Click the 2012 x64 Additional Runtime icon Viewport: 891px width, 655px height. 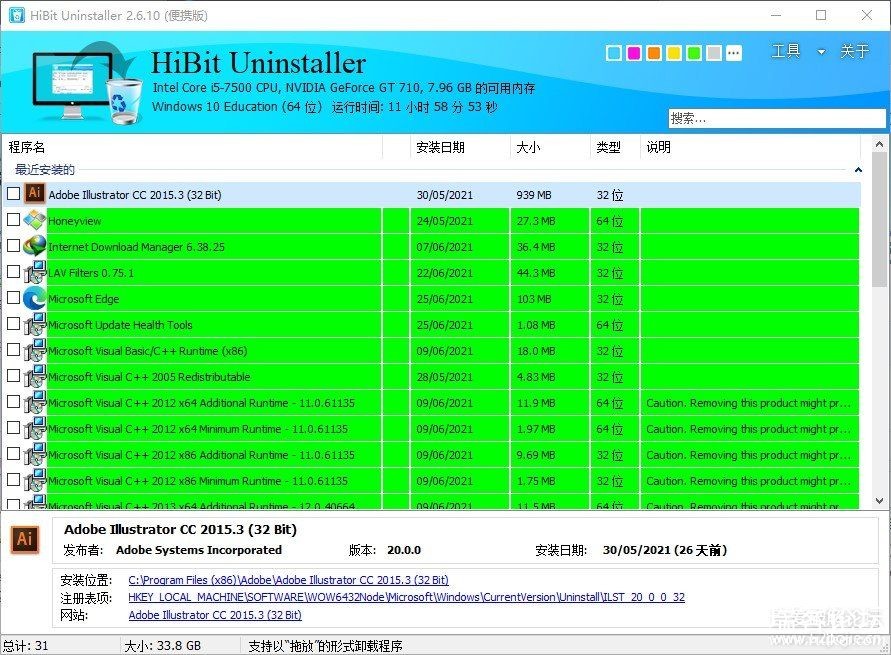tap(35, 402)
